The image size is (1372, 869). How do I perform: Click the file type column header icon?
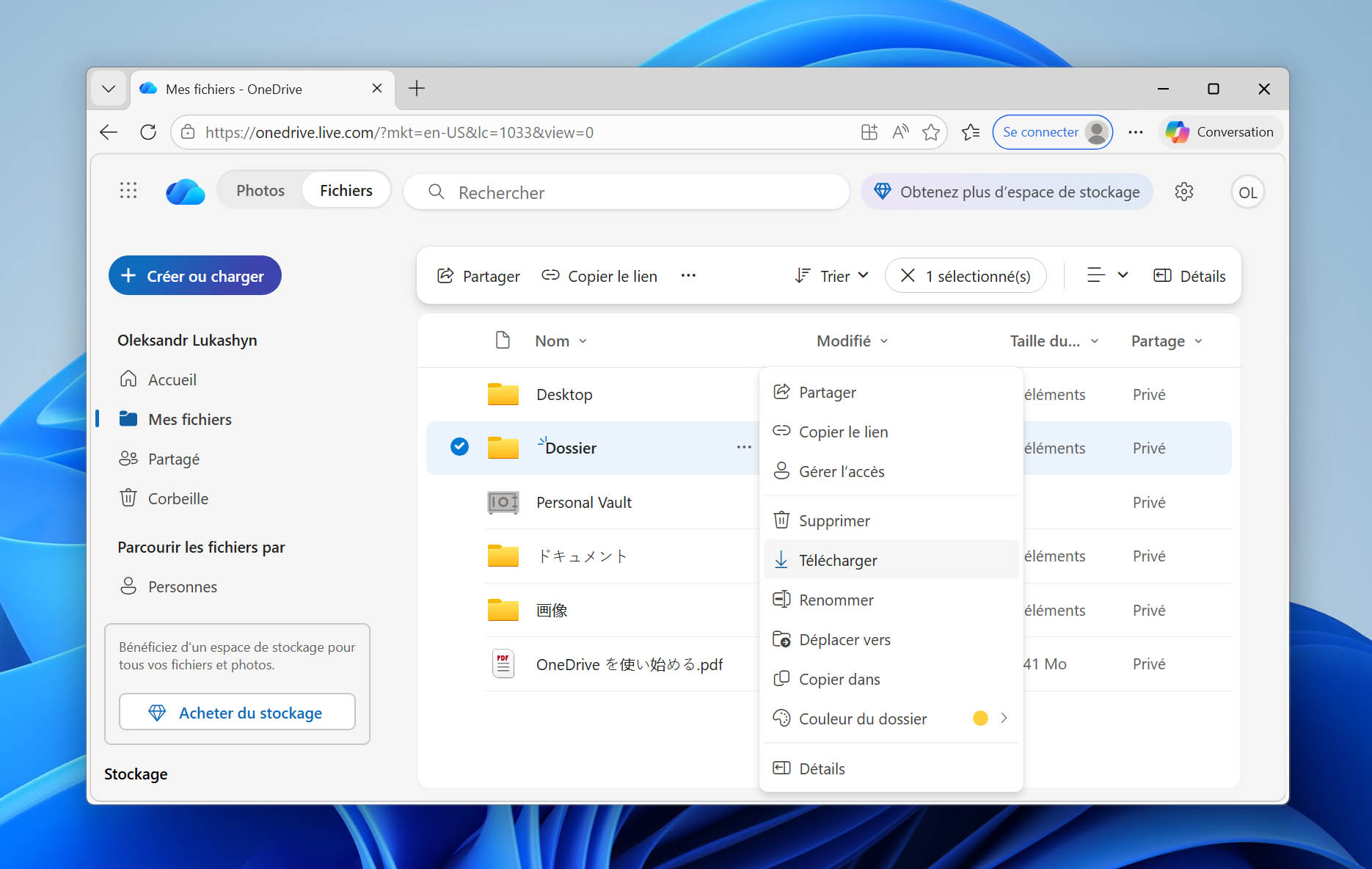pyautogui.click(x=503, y=340)
